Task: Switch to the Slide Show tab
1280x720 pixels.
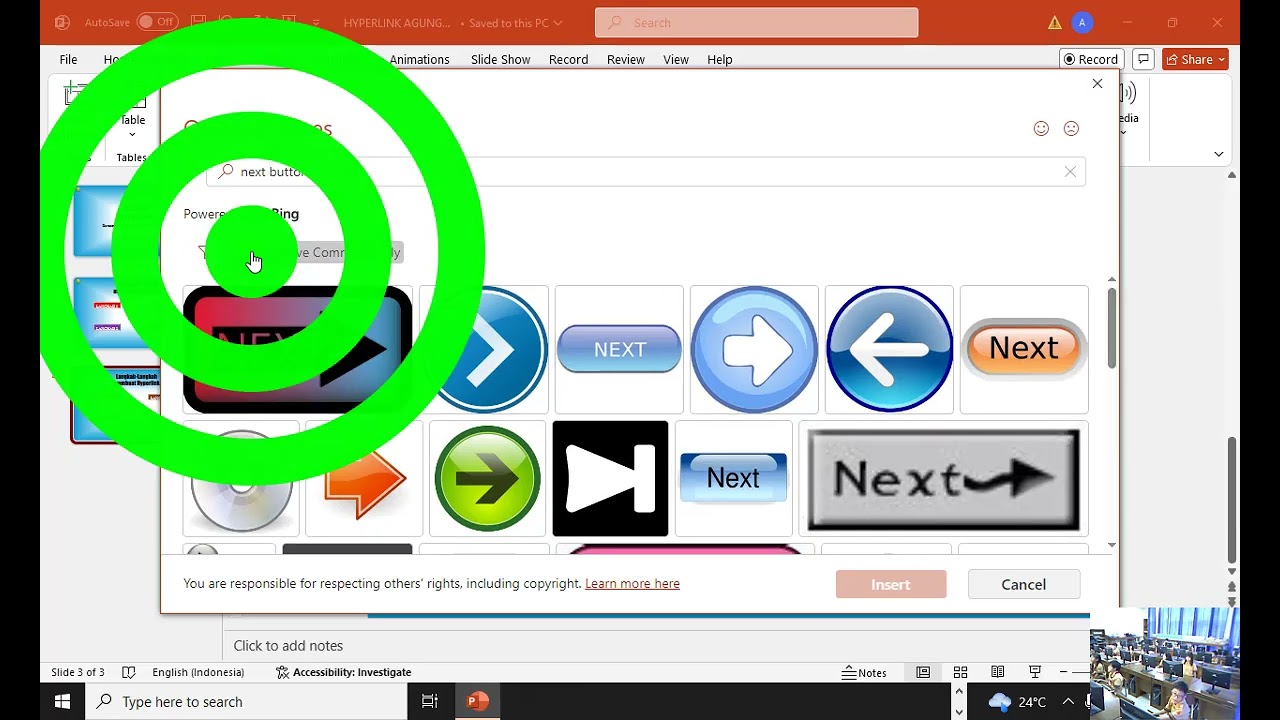Action: (x=500, y=59)
